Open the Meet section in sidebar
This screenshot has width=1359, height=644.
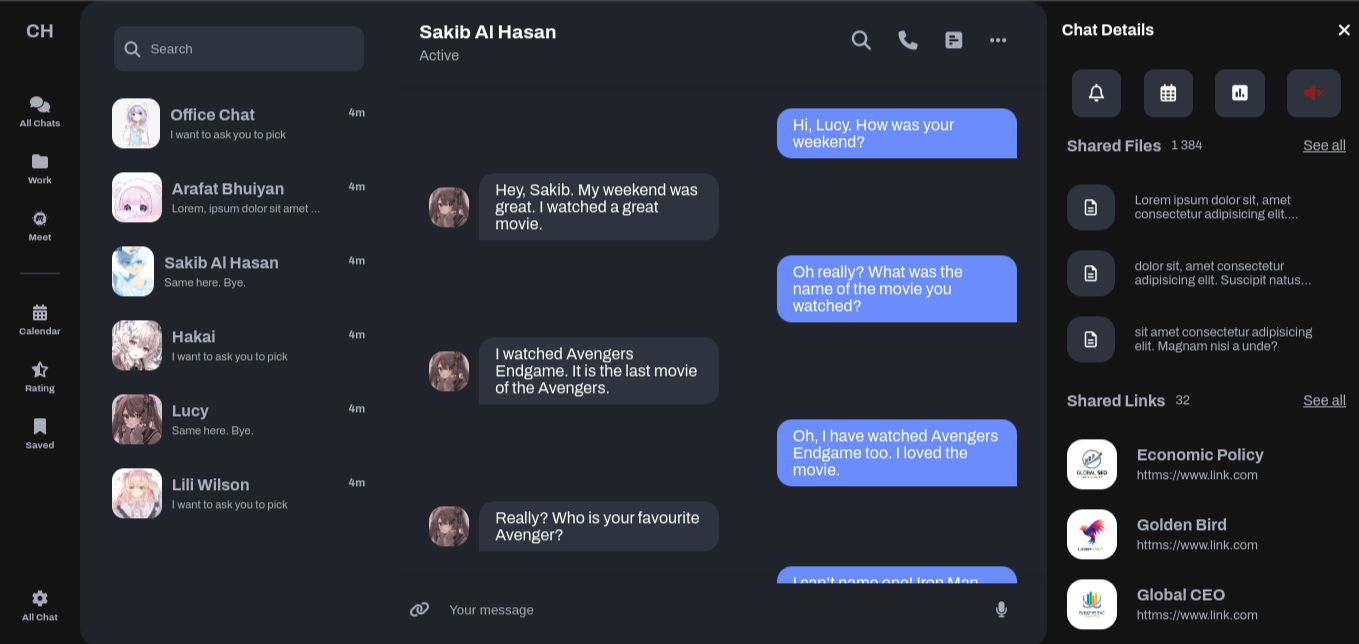pyautogui.click(x=40, y=225)
